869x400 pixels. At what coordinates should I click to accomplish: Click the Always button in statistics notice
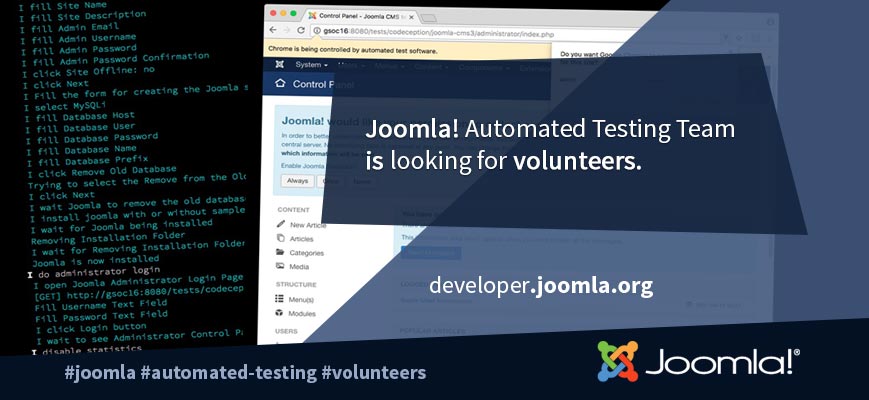(297, 181)
